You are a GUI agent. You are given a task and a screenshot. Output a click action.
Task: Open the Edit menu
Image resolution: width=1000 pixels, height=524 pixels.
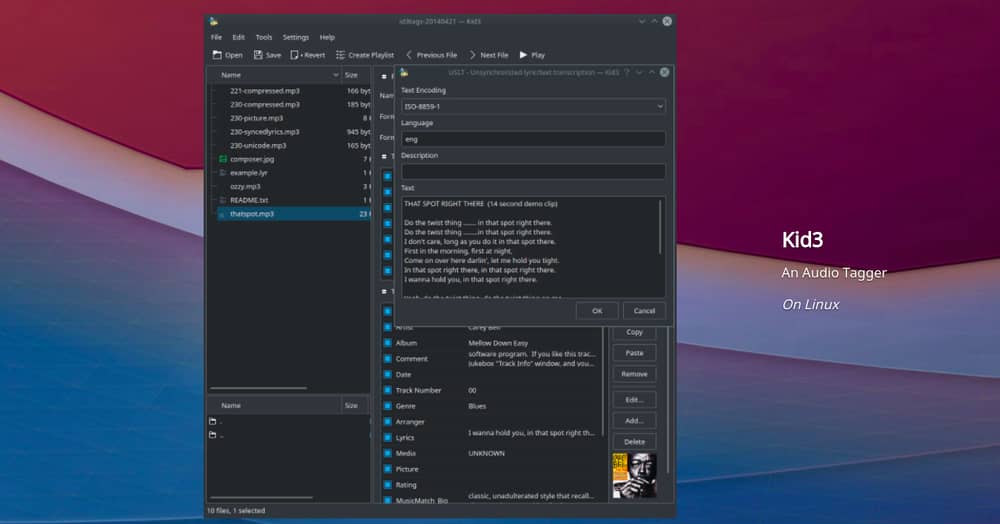pos(238,38)
